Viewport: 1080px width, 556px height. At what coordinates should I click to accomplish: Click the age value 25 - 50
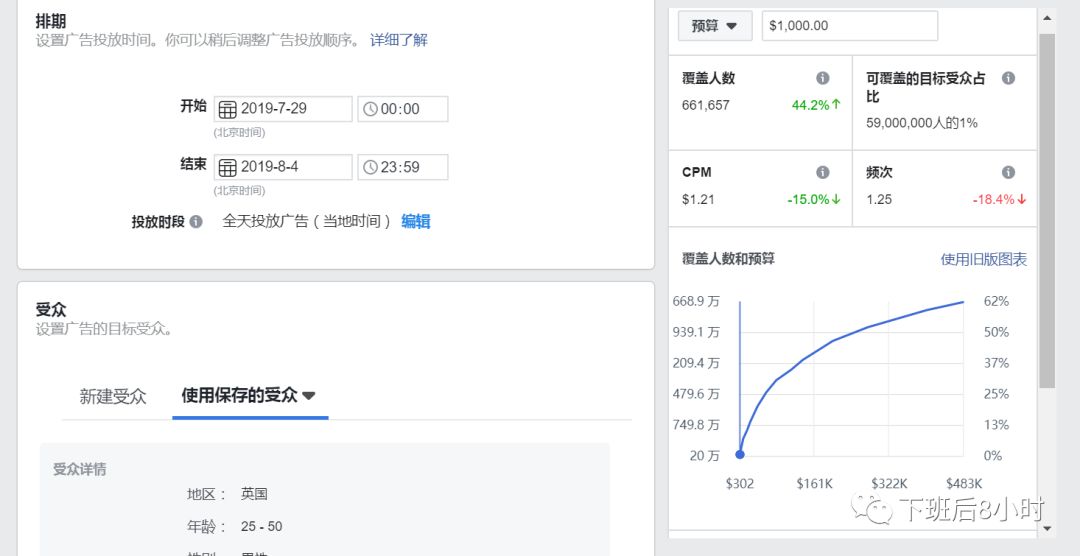click(262, 527)
